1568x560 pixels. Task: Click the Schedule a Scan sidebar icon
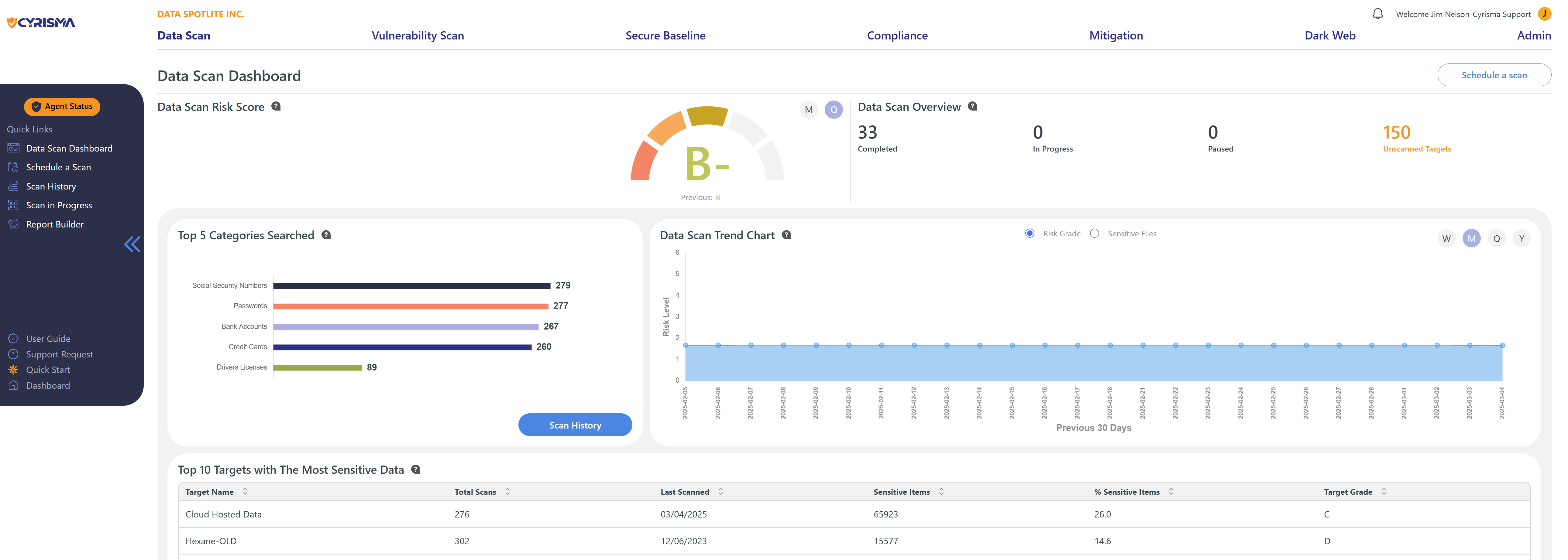[13, 167]
